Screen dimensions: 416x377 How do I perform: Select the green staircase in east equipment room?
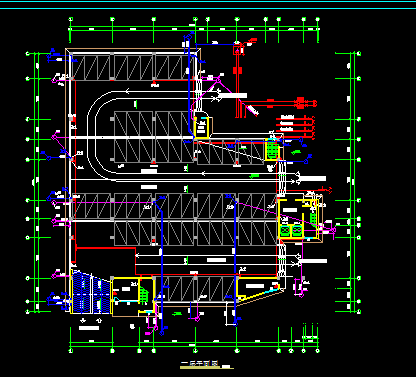click(313, 218)
